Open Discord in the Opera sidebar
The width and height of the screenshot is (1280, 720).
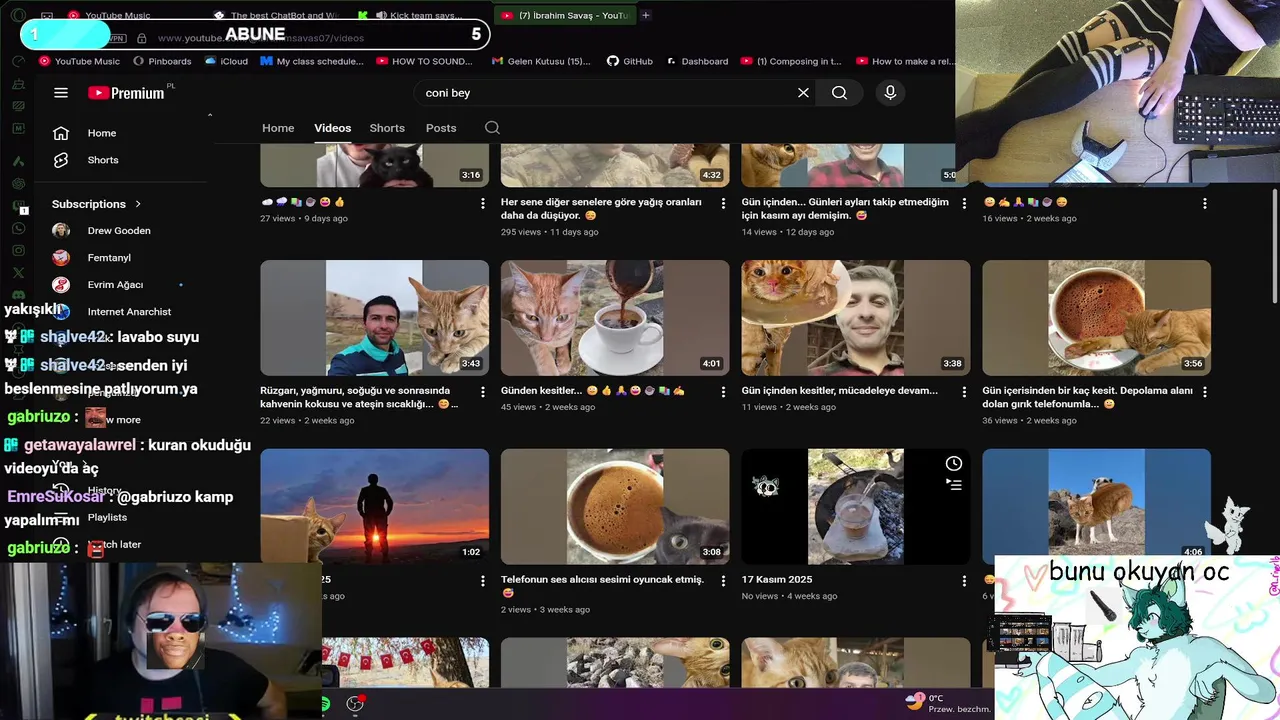[x=18, y=295]
